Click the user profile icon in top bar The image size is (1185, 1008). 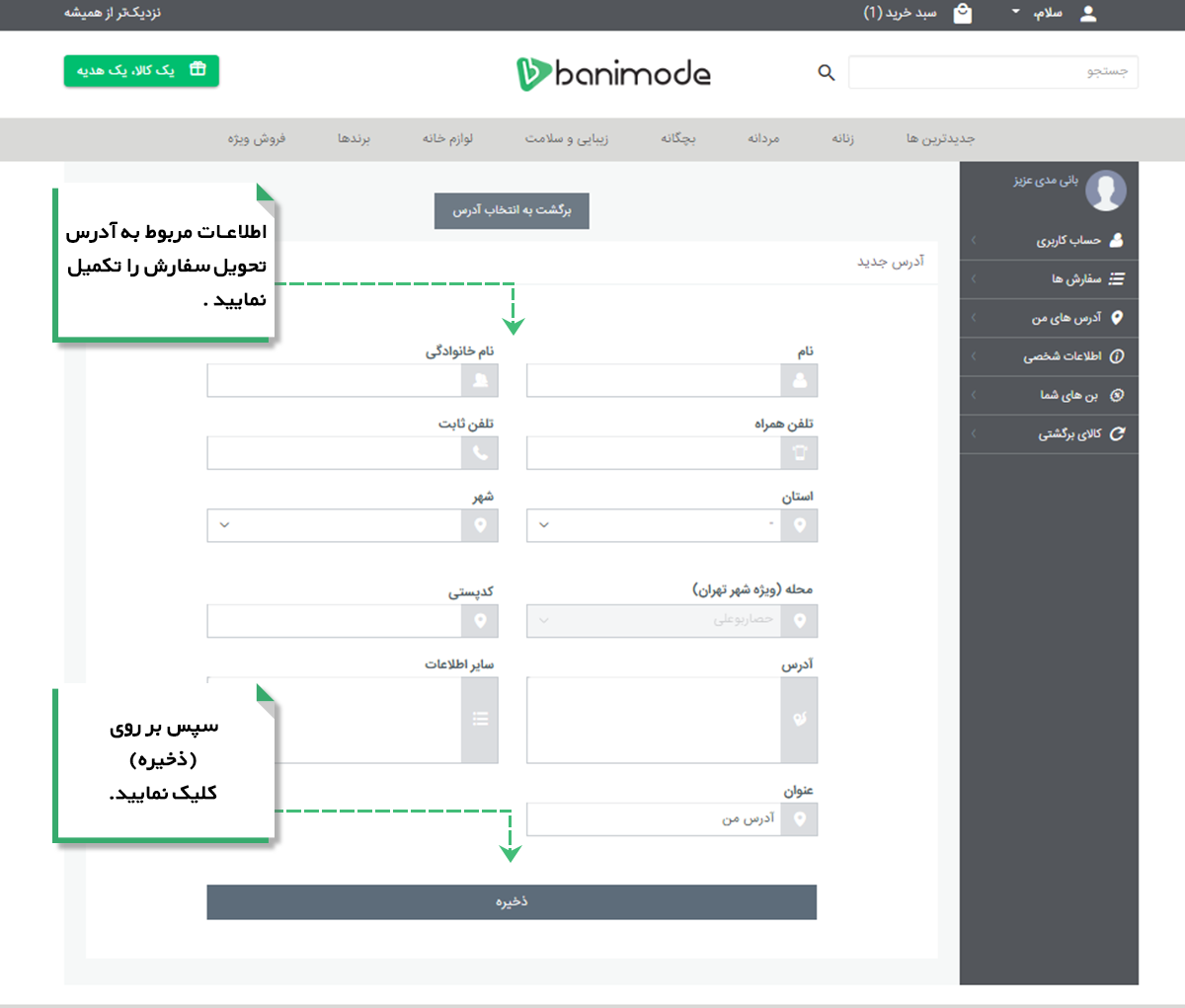point(1088,13)
